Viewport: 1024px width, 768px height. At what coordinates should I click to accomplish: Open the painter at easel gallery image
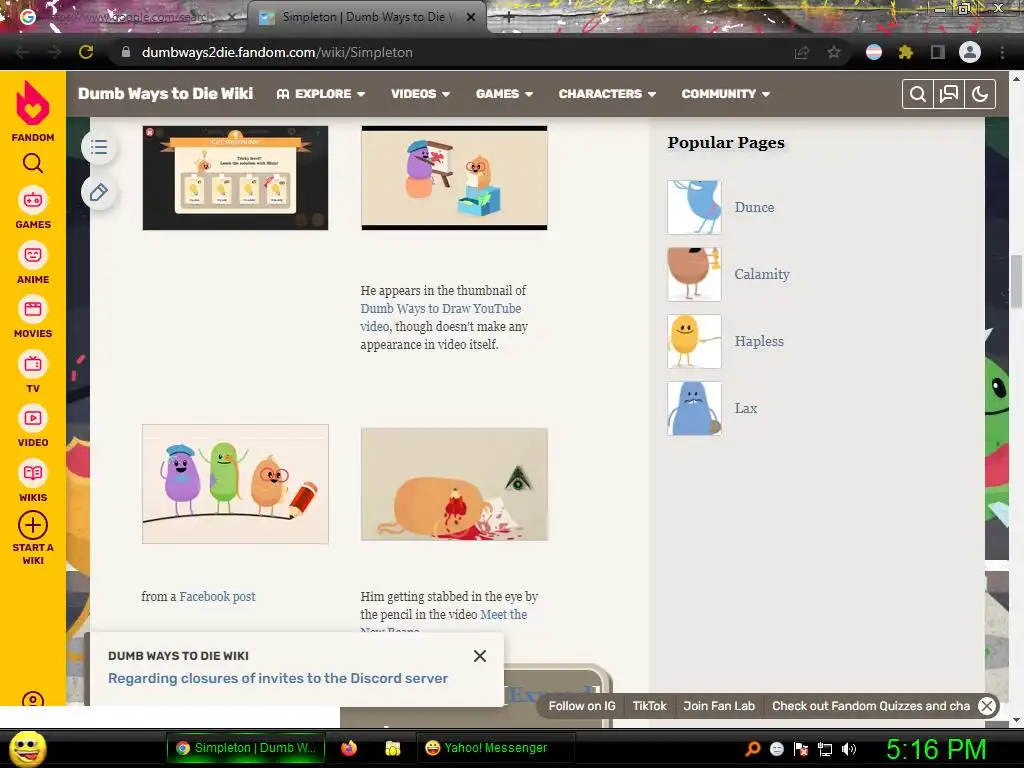tap(455, 178)
